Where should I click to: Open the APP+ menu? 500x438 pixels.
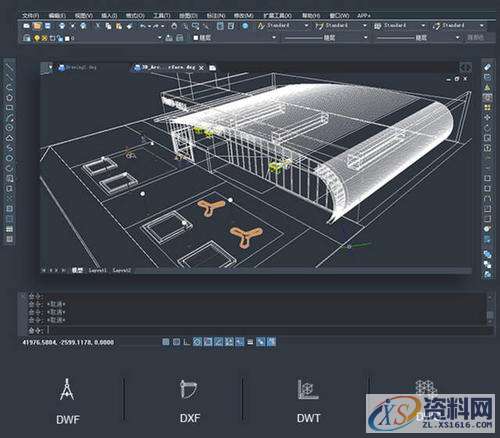[364, 15]
